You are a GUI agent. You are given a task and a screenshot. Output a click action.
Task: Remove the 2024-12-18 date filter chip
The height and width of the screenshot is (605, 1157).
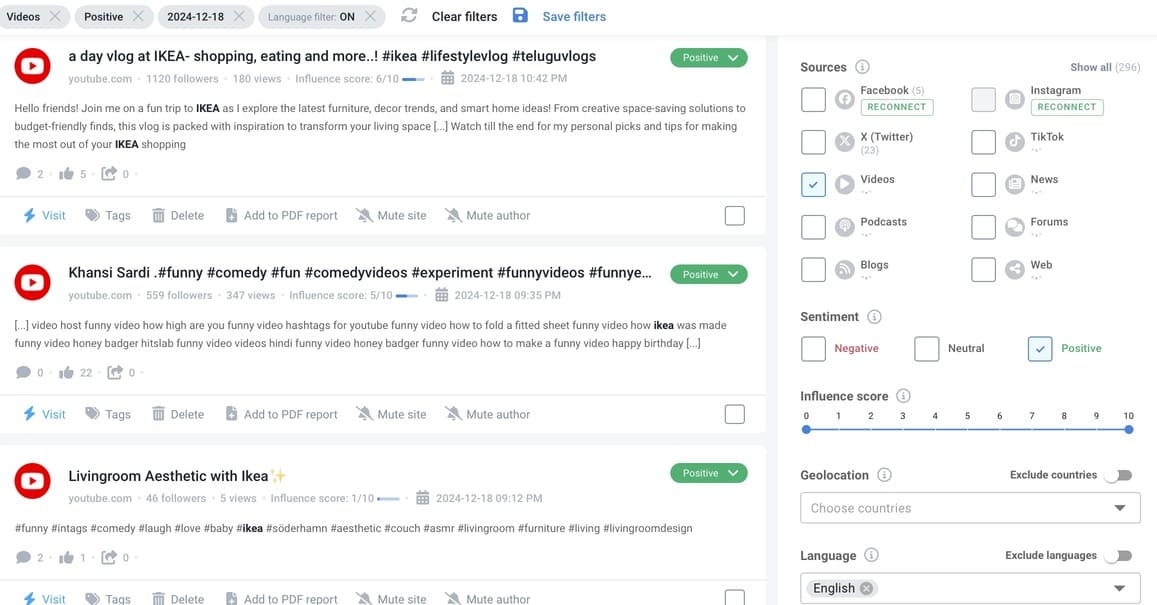[239, 17]
